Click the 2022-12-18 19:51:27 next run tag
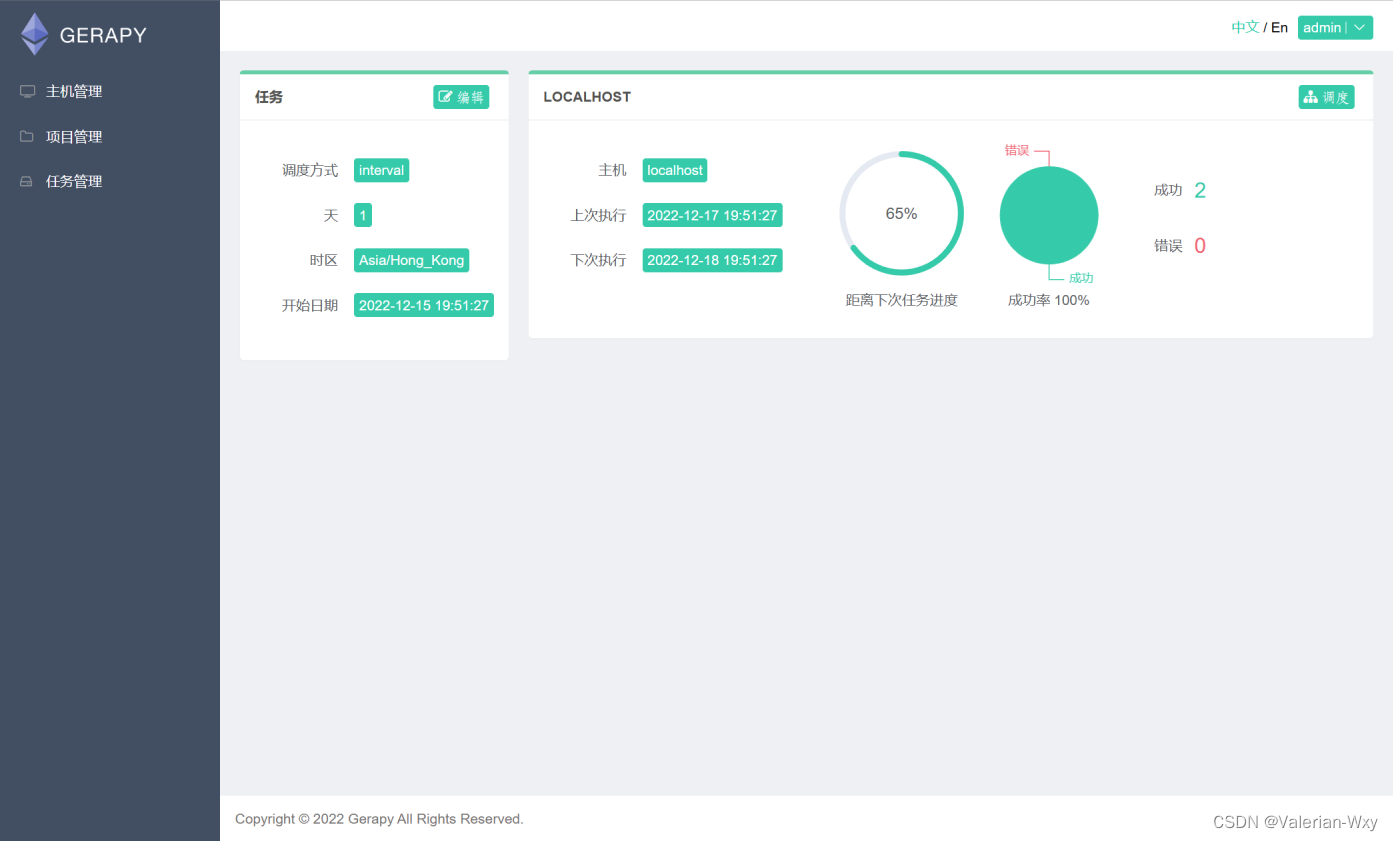The image size is (1393, 841). click(712, 260)
